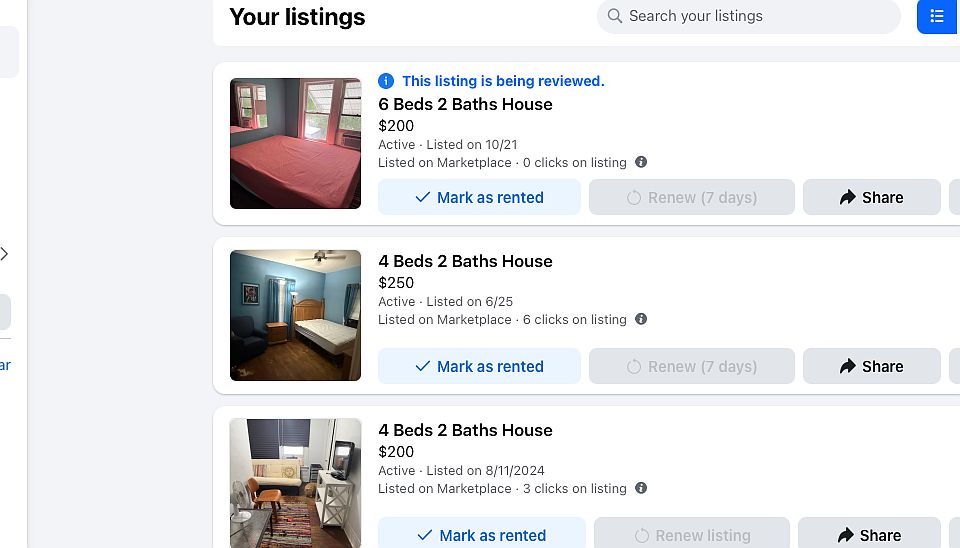This screenshot has height=548, width=960.
Task: Click the search magnifier icon
Action: tap(613, 16)
